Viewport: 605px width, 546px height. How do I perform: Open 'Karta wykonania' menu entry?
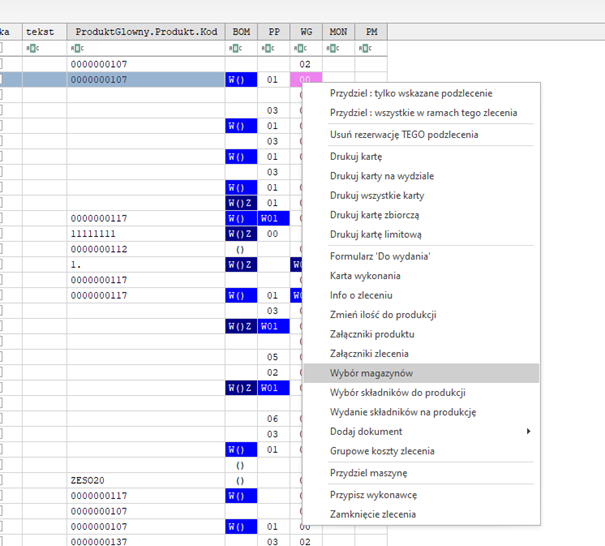(x=421, y=276)
